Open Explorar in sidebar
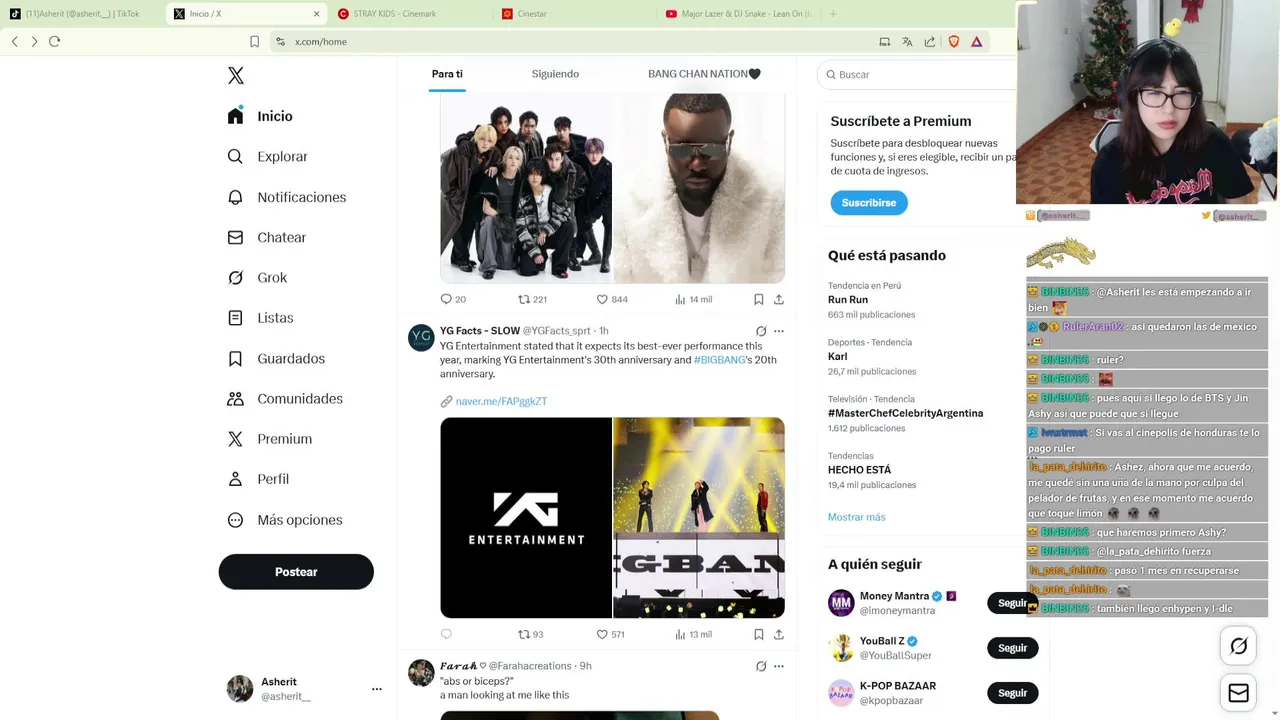The width and height of the screenshot is (1280, 720). point(267,156)
